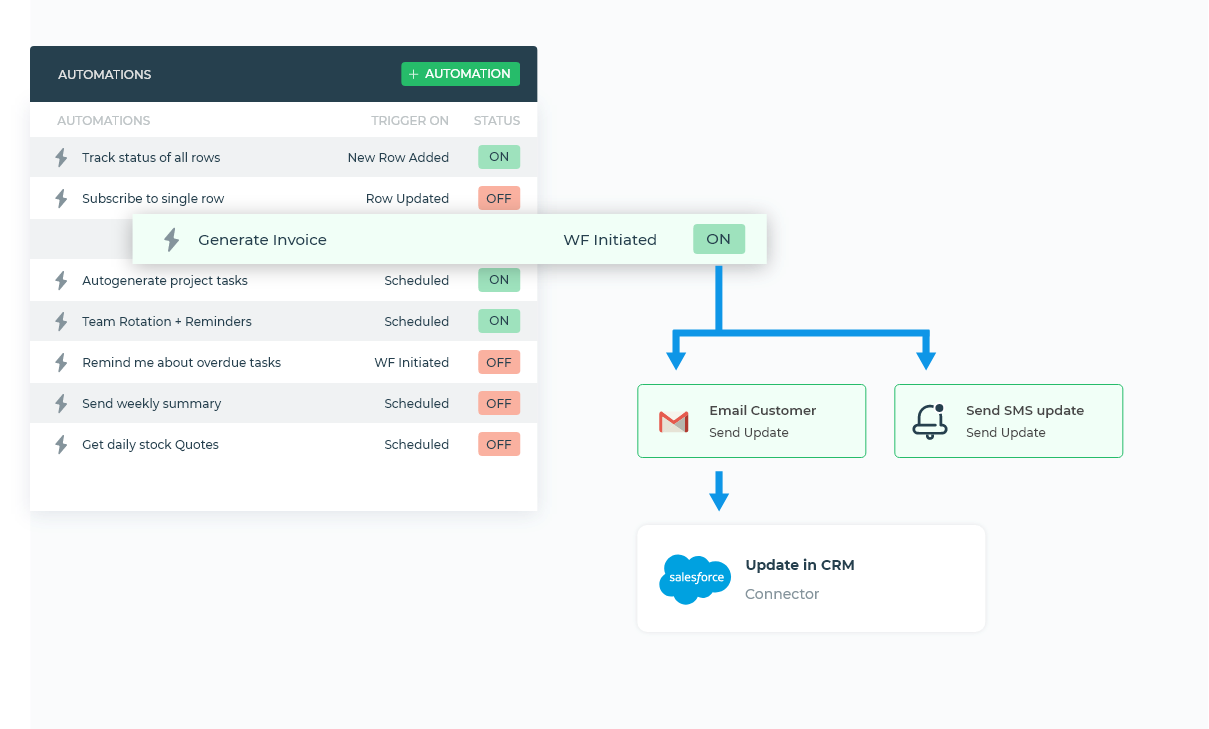Screen dimensions: 1209x729
Task: Click Scheduled trigger for Get daily stock Quotes
Action: 416,444
